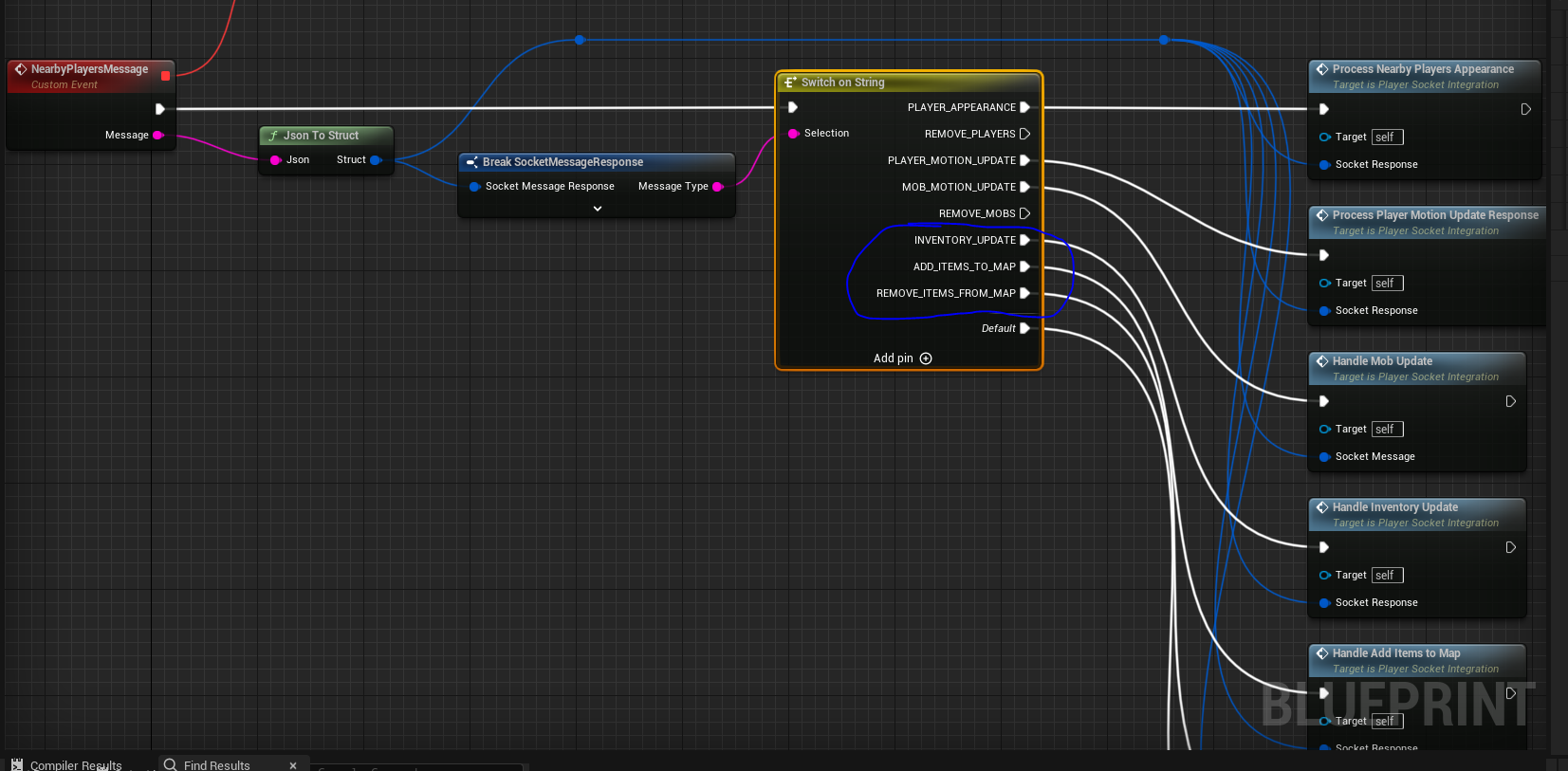Screen dimensions: 1568x771
Task: Click Process Nearby Players Appearance exec input pin
Action: point(1324,109)
